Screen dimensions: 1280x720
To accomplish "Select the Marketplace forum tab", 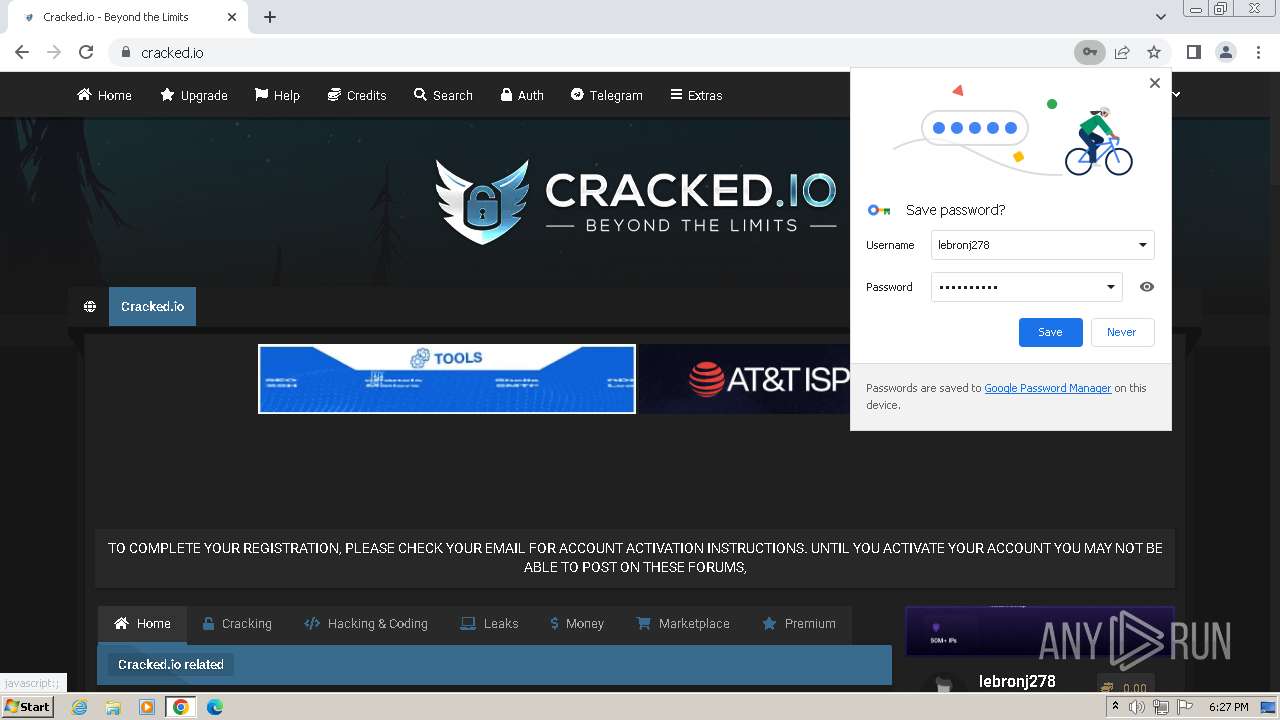I will 683,623.
